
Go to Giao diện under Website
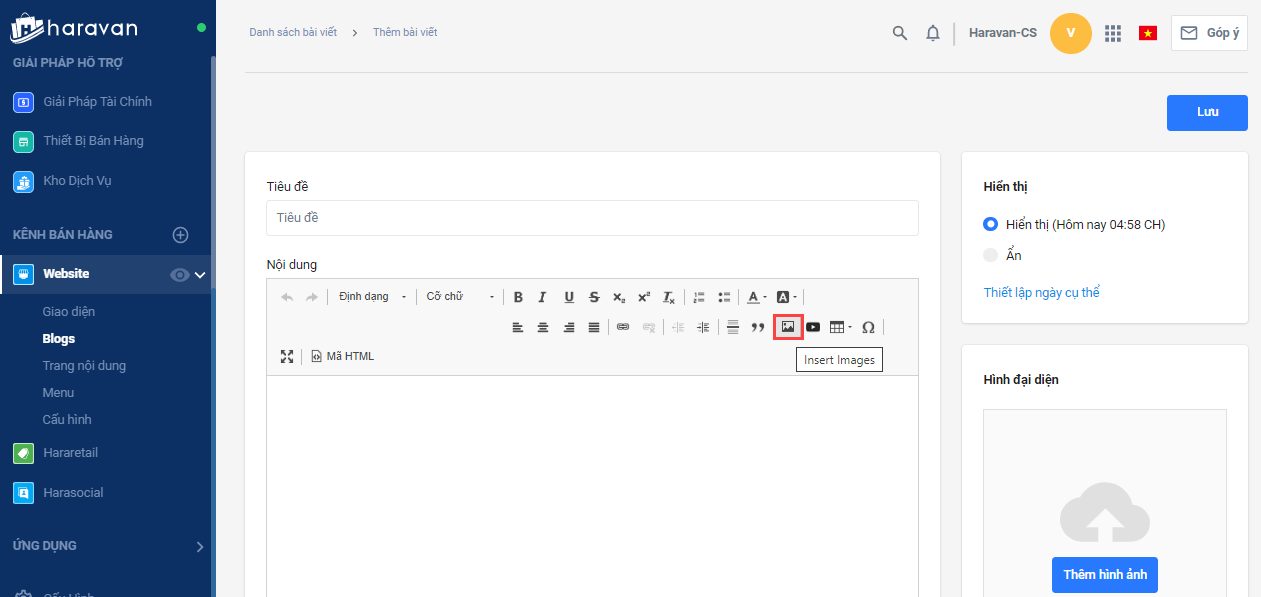tap(69, 312)
